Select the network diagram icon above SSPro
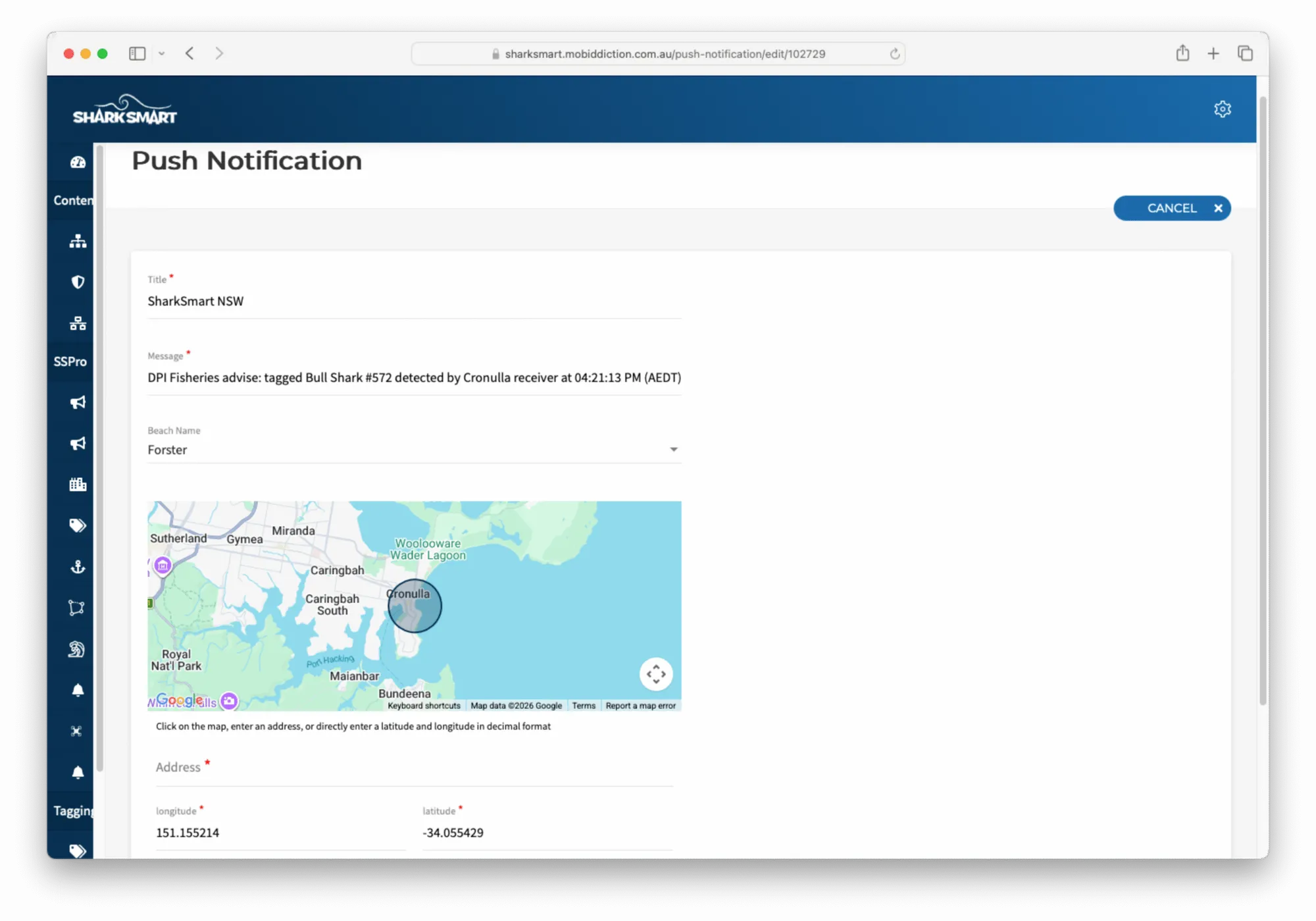 pyautogui.click(x=78, y=323)
